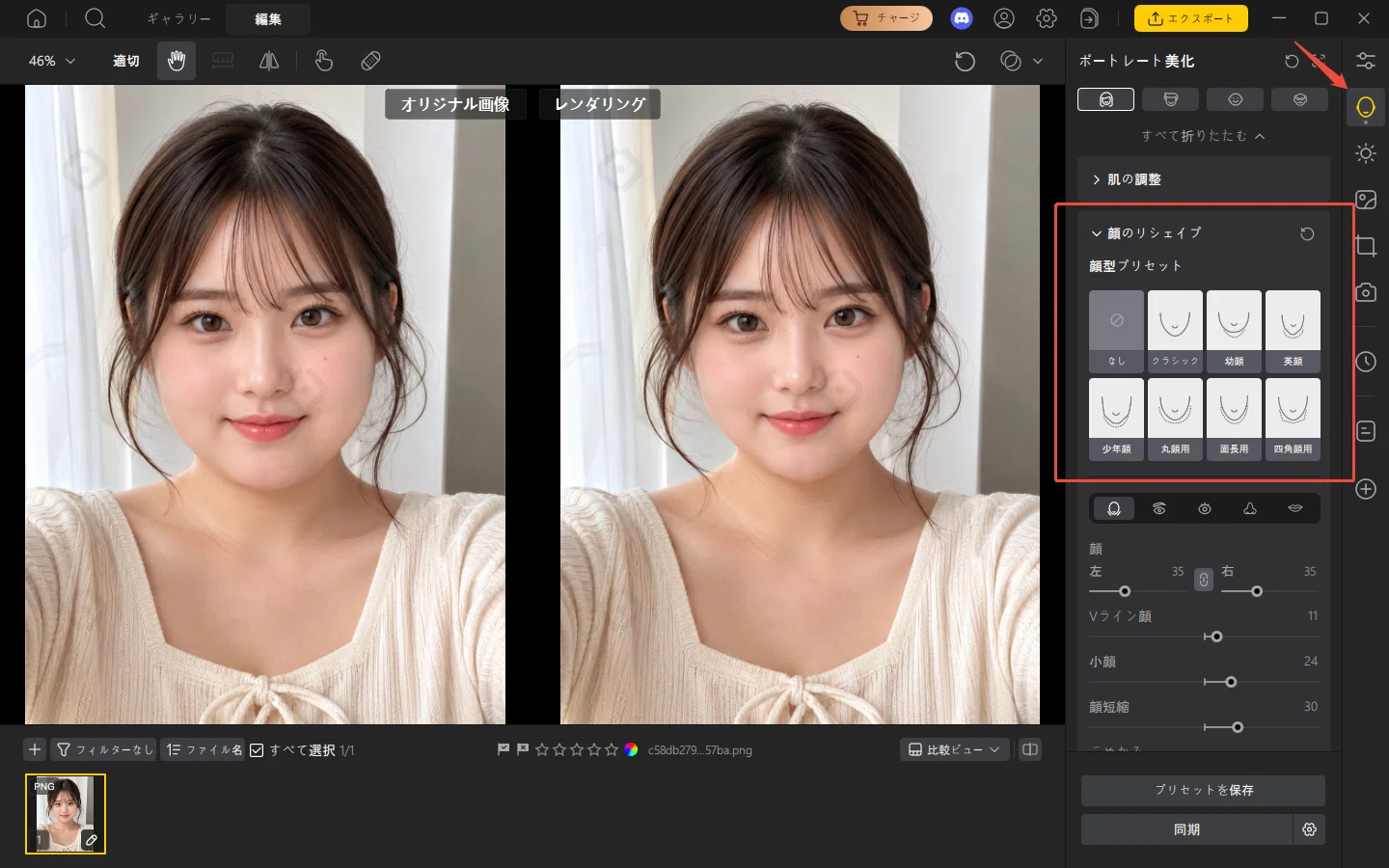Screen dimensions: 1389x868
Task: Switch to the eyebrow reshape icon
Action: click(x=1159, y=508)
